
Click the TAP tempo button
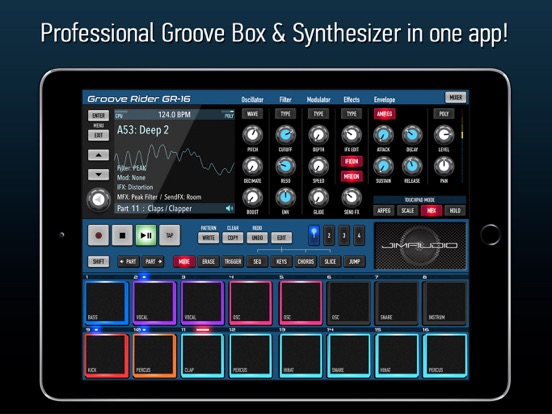tap(170, 235)
